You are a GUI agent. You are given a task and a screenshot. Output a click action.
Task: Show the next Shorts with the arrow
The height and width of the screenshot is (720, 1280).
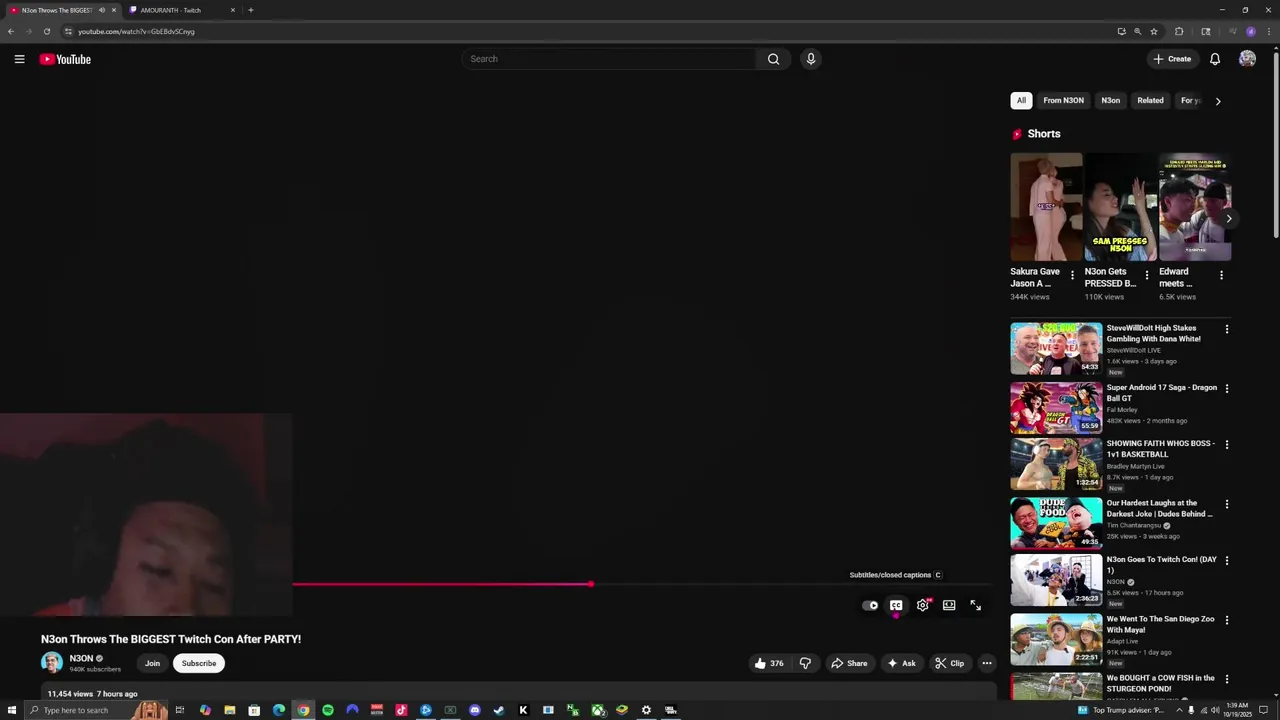[1228, 219]
